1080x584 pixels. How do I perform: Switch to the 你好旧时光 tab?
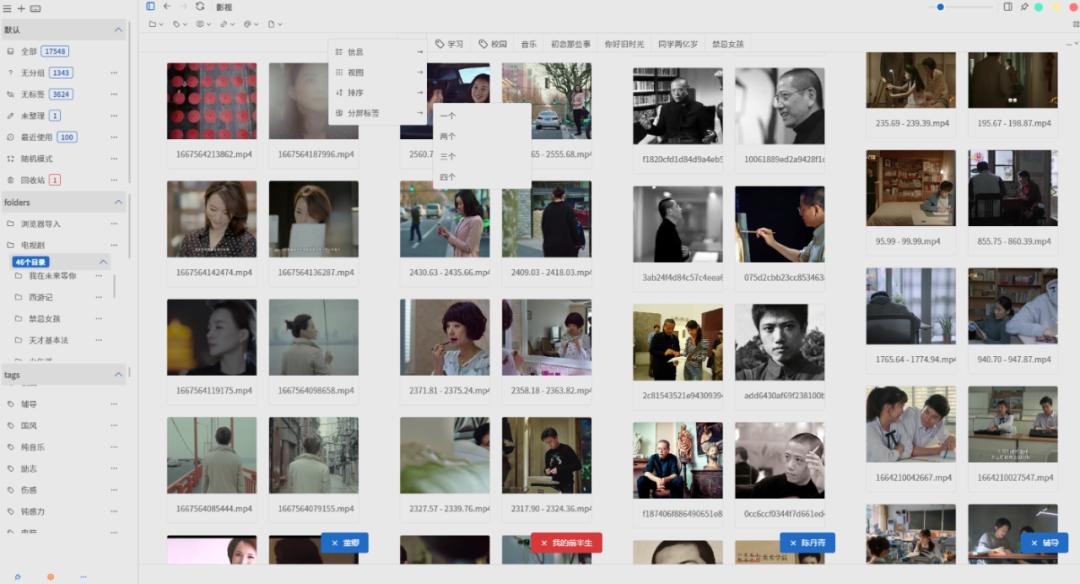[x=624, y=43]
